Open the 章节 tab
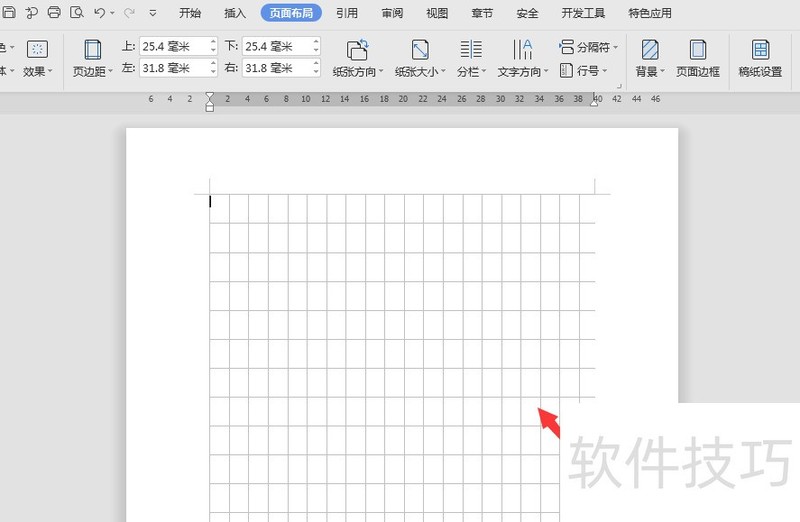The width and height of the screenshot is (800, 522). click(482, 13)
